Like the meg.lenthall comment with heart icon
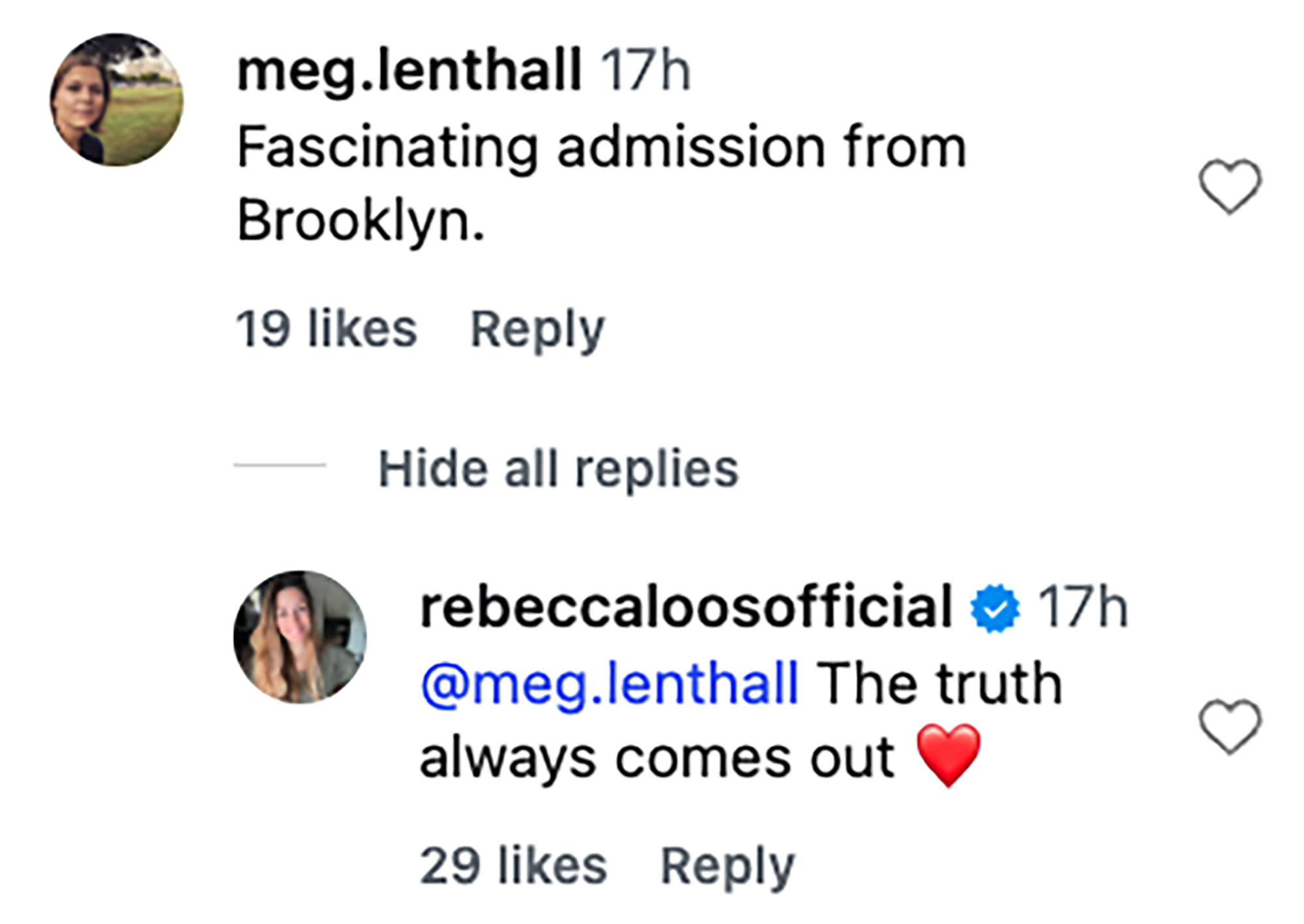 pos(1230,186)
